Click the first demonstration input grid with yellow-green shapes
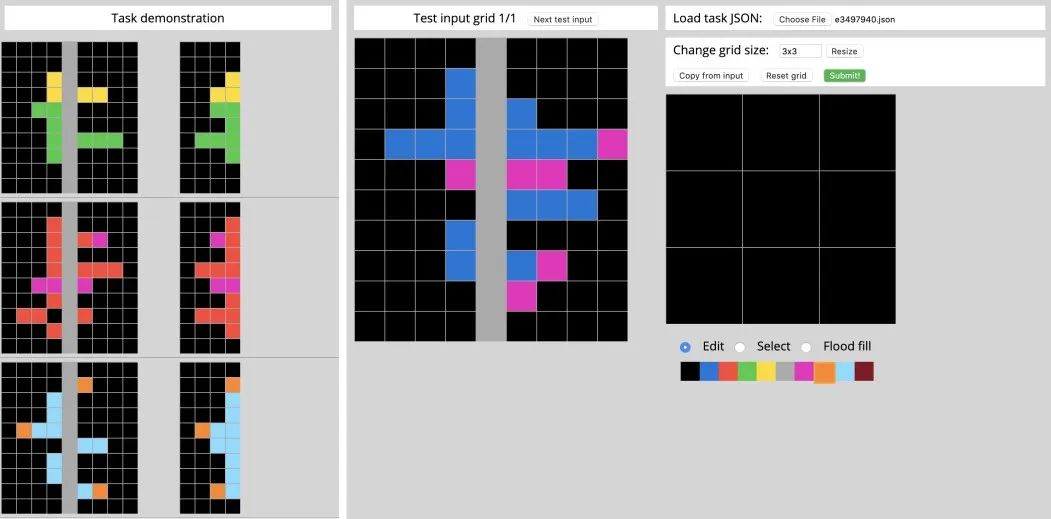1051x519 pixels. click(x=70, y=117)
